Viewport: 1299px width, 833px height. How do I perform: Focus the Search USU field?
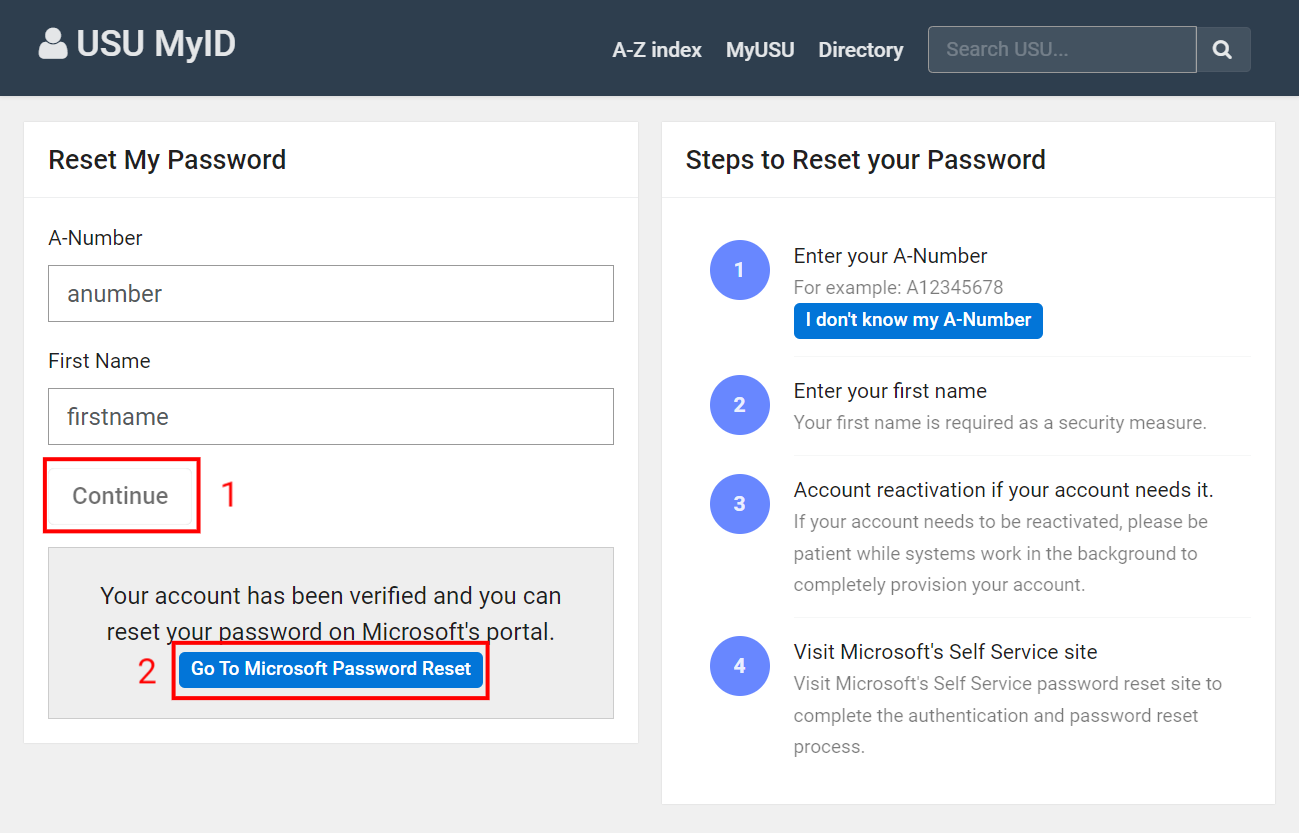(1062, 49)
